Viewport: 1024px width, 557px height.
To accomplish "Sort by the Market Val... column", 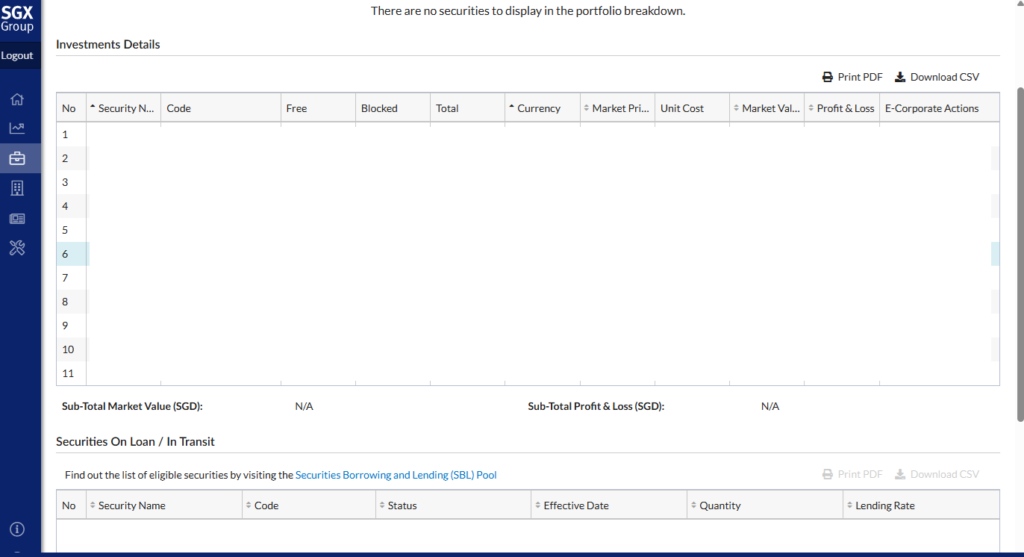I will [x=767, y=108].
